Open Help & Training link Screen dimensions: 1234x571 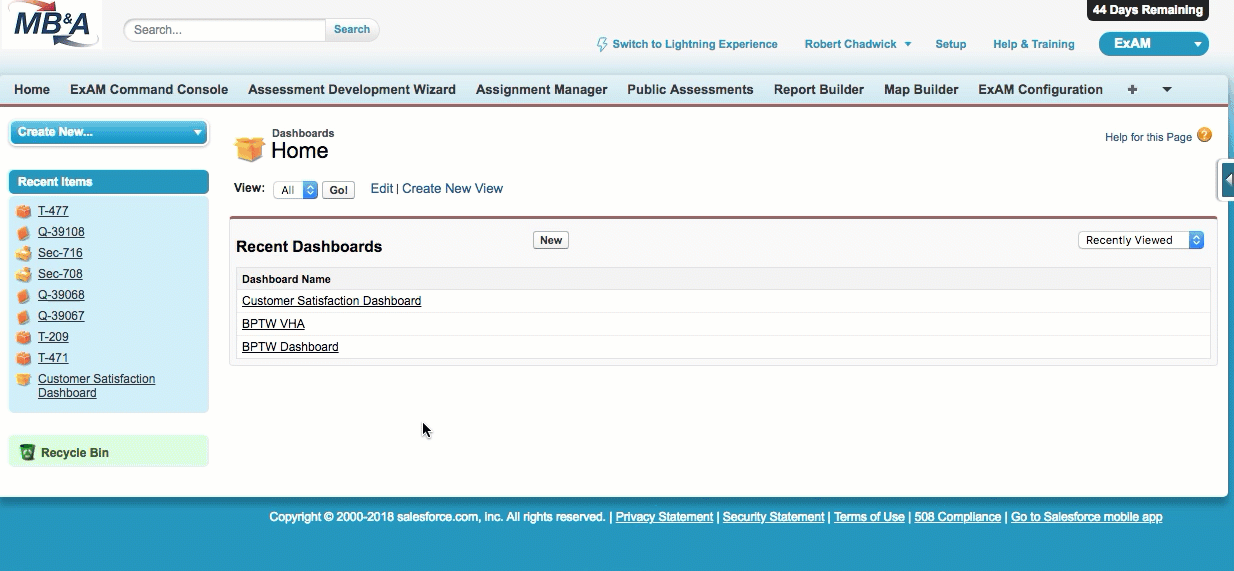point(1034,44)
